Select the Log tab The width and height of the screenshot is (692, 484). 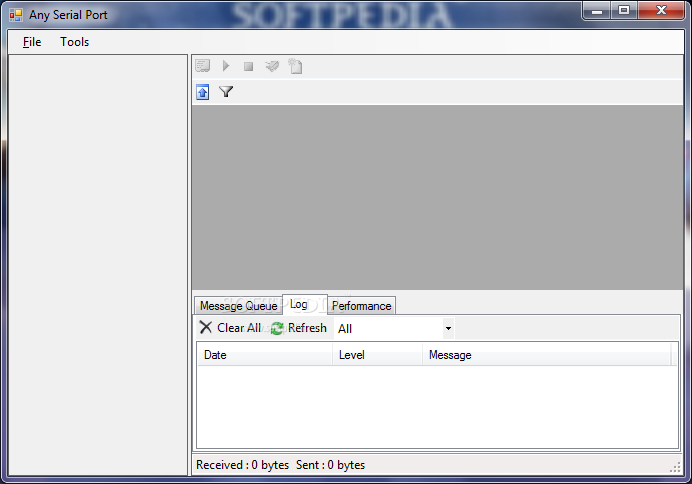304,304
